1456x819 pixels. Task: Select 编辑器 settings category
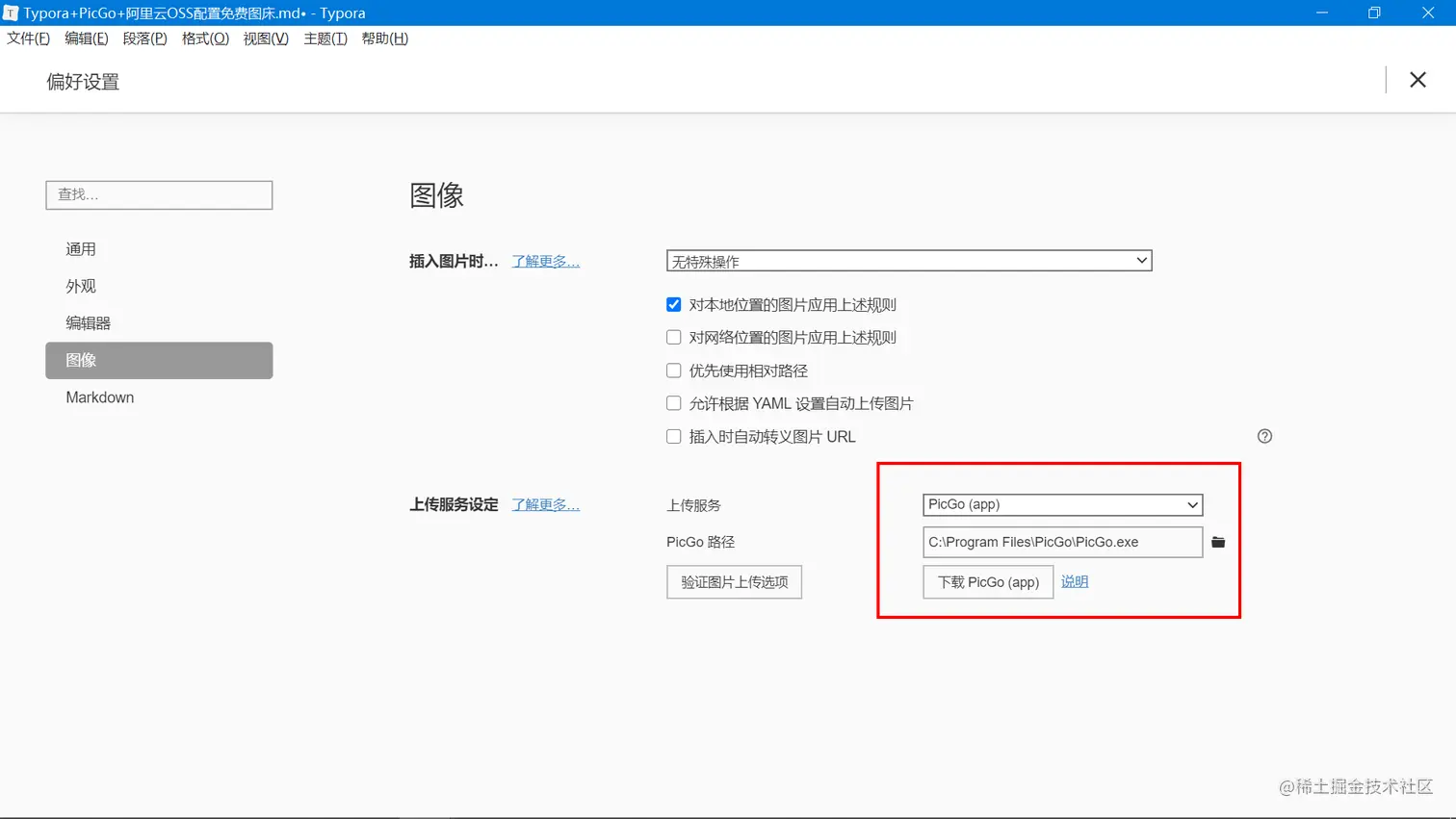[x=159, y=323]
